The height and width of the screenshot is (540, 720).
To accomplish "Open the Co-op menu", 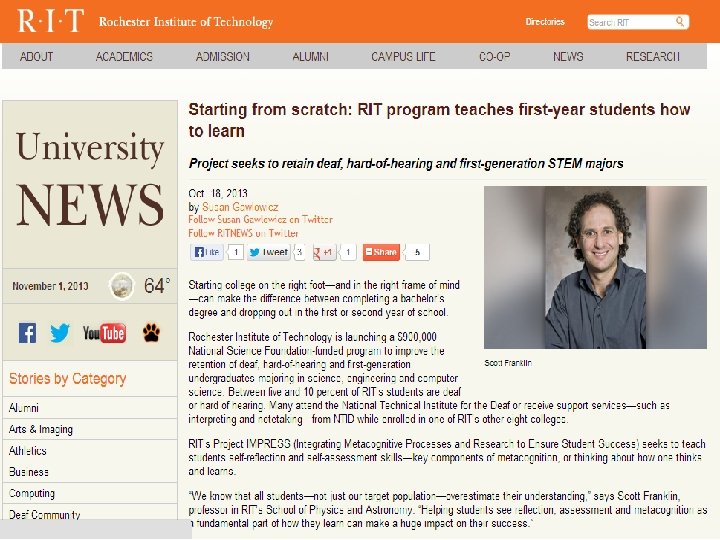I will pyautogui.click(x=495, y=56).
